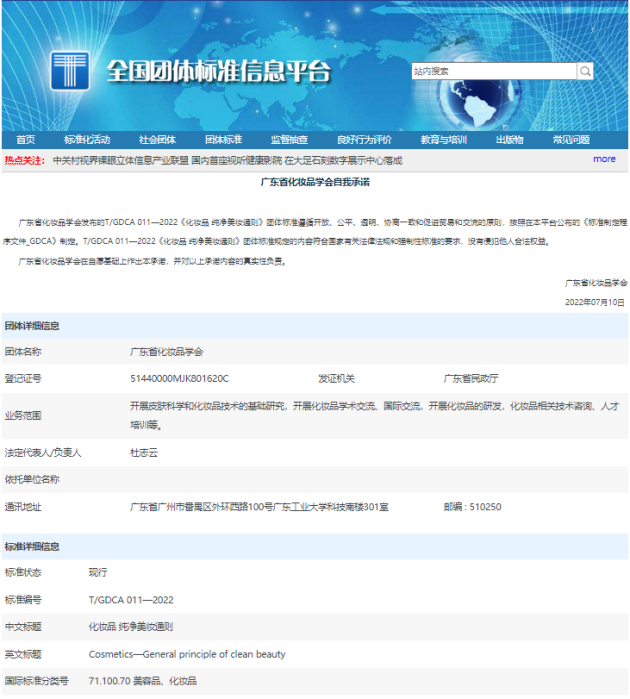Click the platform logo icon
Image resolution: width=630 pixels, height=699 pixels.
70,71
